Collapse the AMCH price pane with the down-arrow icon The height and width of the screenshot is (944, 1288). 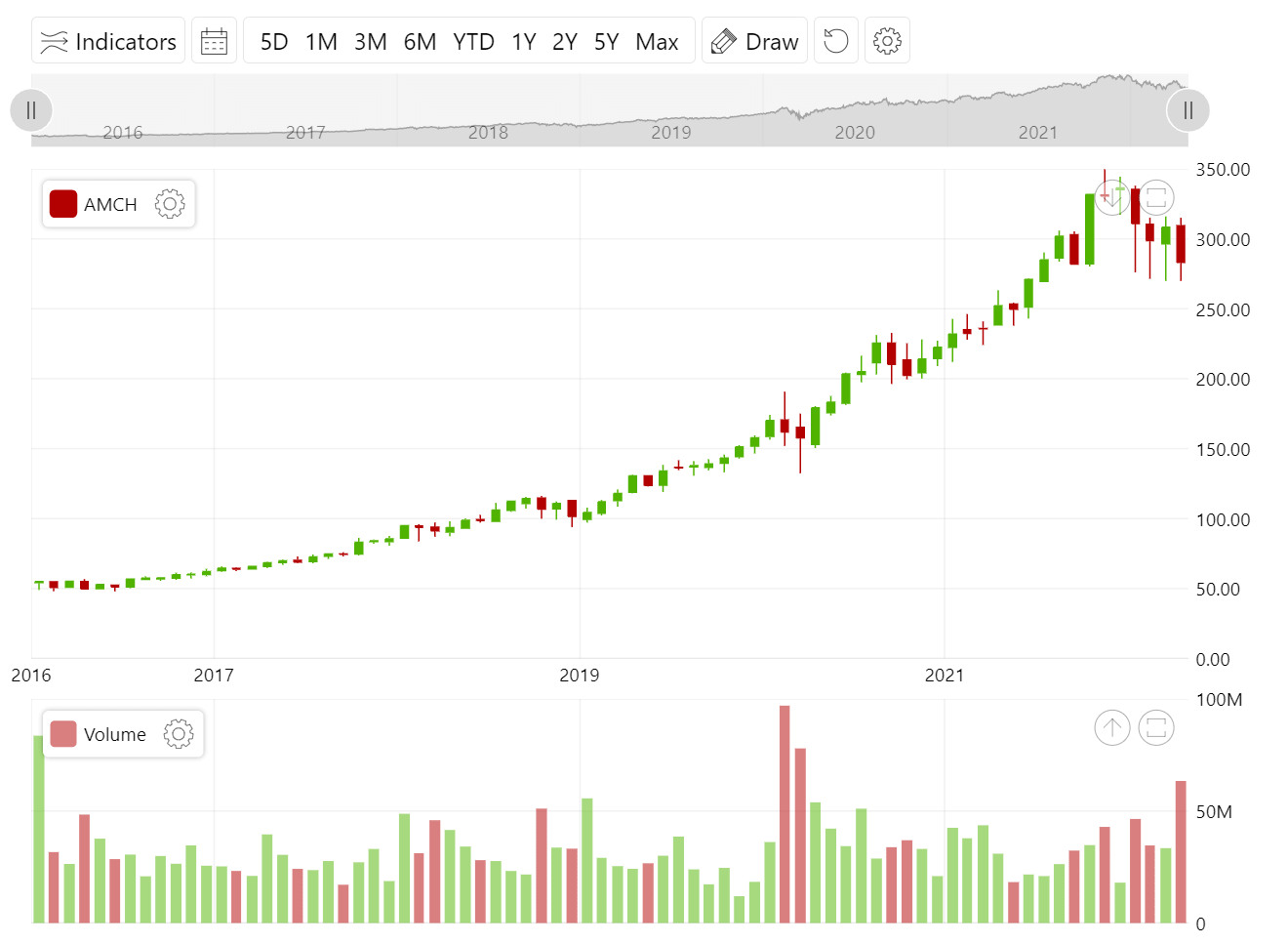(1111, 196)
